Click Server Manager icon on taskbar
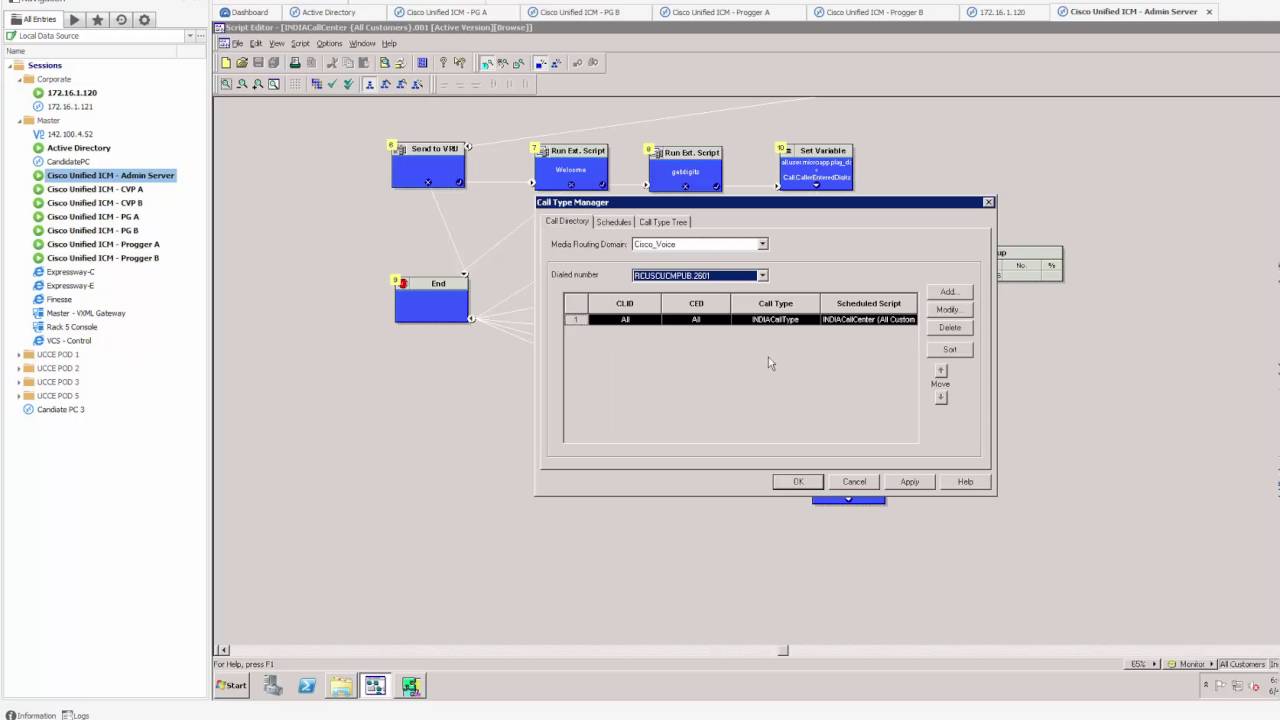Screen dimensions: 1280x720 tap(273, 686)
